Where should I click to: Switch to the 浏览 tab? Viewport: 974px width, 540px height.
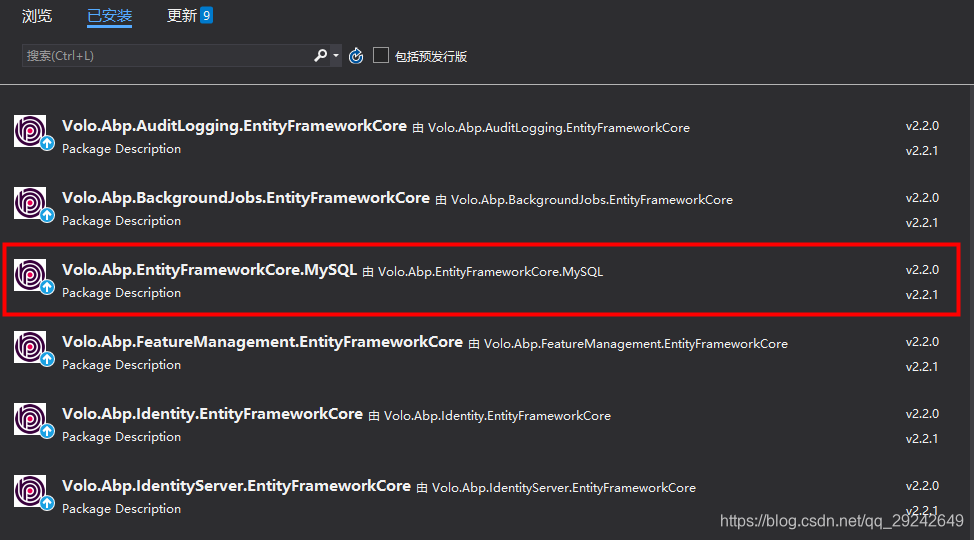pos(37,16)
